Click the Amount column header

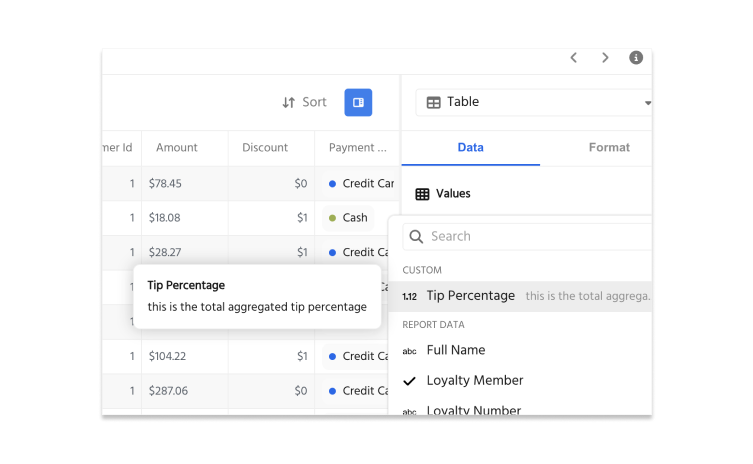point(177,147)
